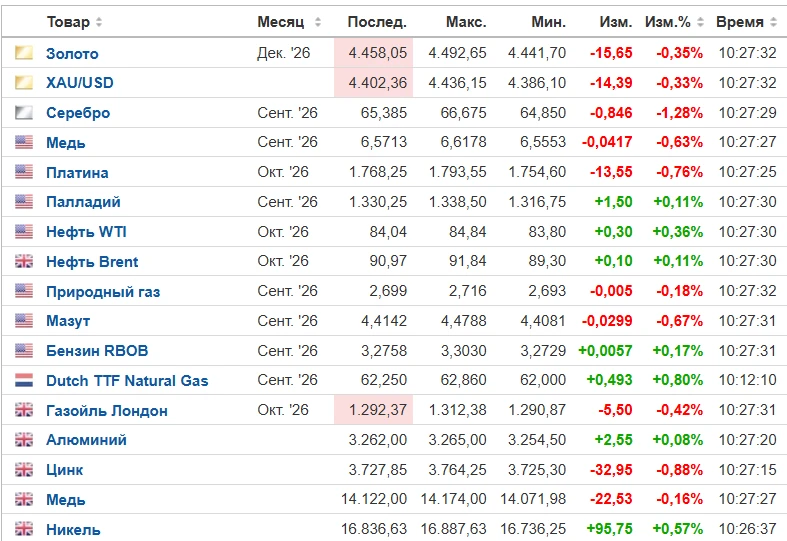Click highlighted last price 4.458,05 cell
Viewport: 787px width, 541px height.
[x=373, y=53]
